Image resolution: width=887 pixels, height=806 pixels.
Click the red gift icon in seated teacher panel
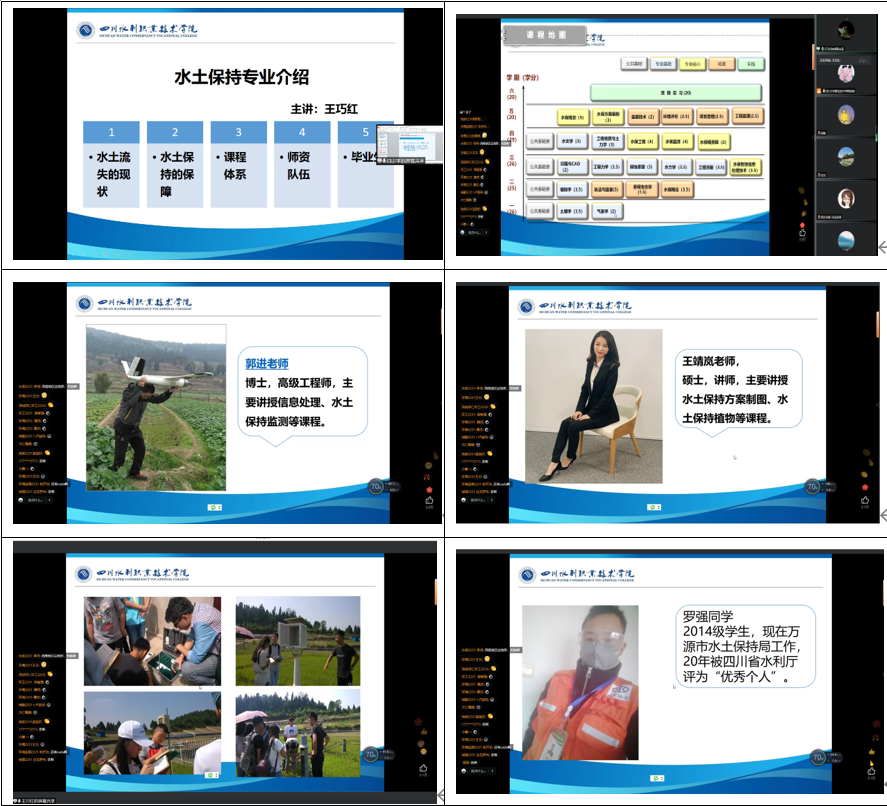[863, 486]
